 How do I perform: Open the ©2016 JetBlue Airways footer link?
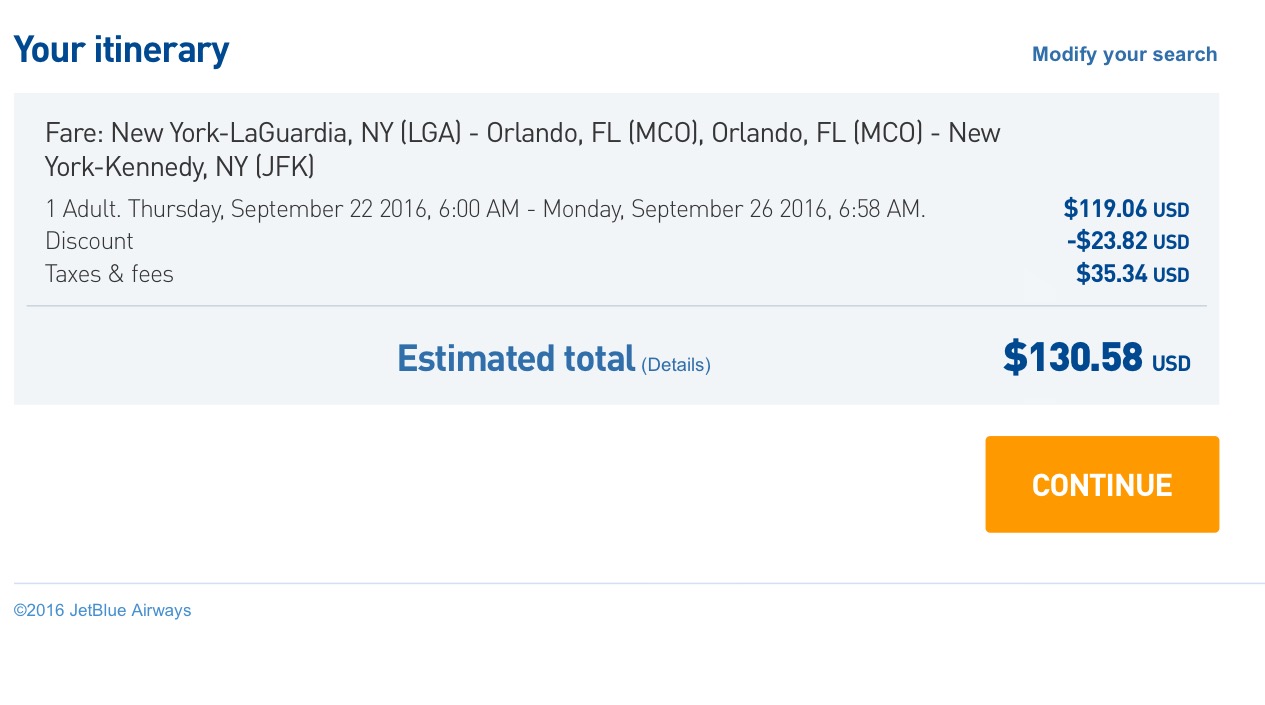pyautogui.click(x=102, y=610)
